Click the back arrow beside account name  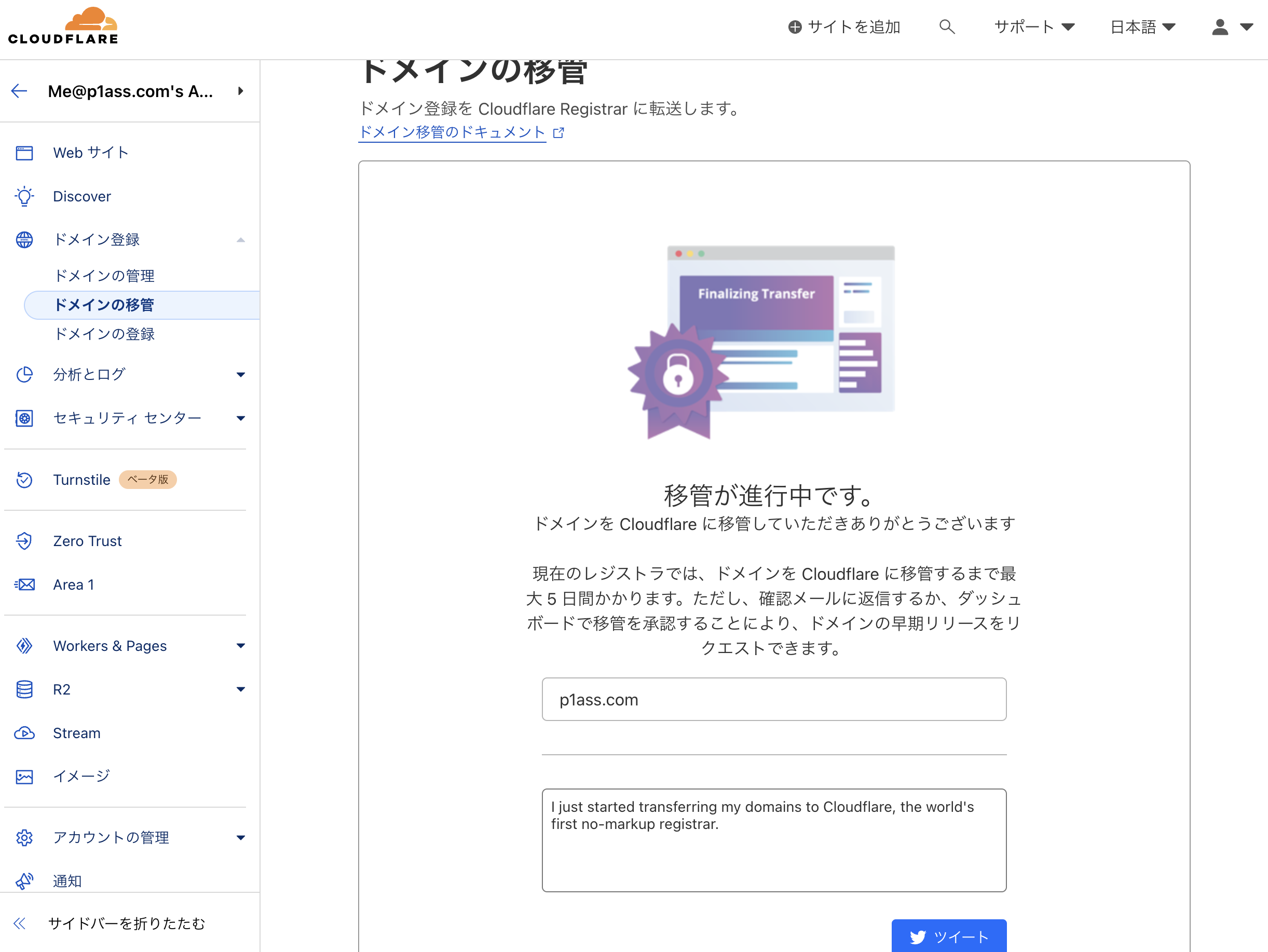pyautogui.click(x=20, y=91)
